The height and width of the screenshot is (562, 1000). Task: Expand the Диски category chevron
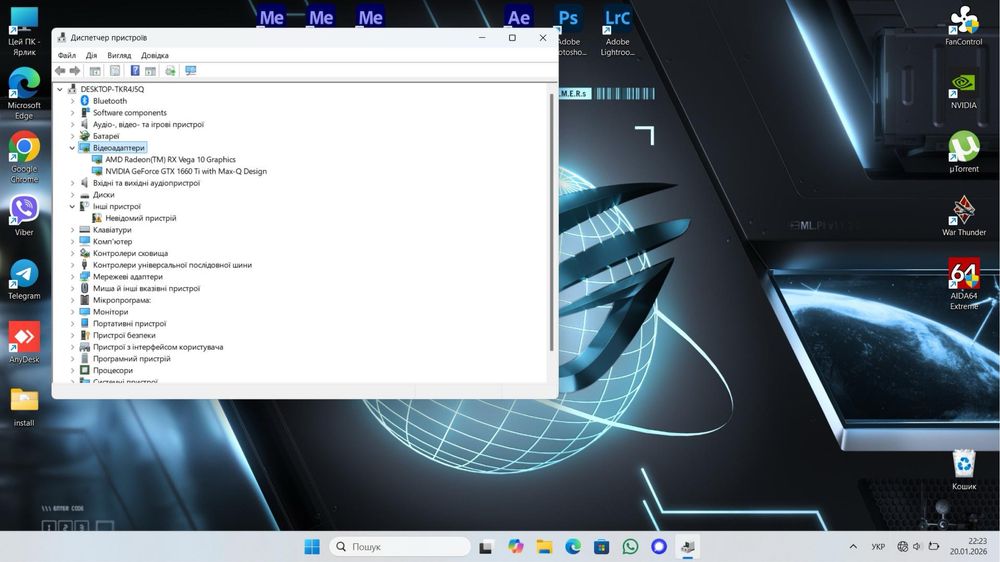pos(72,195)
